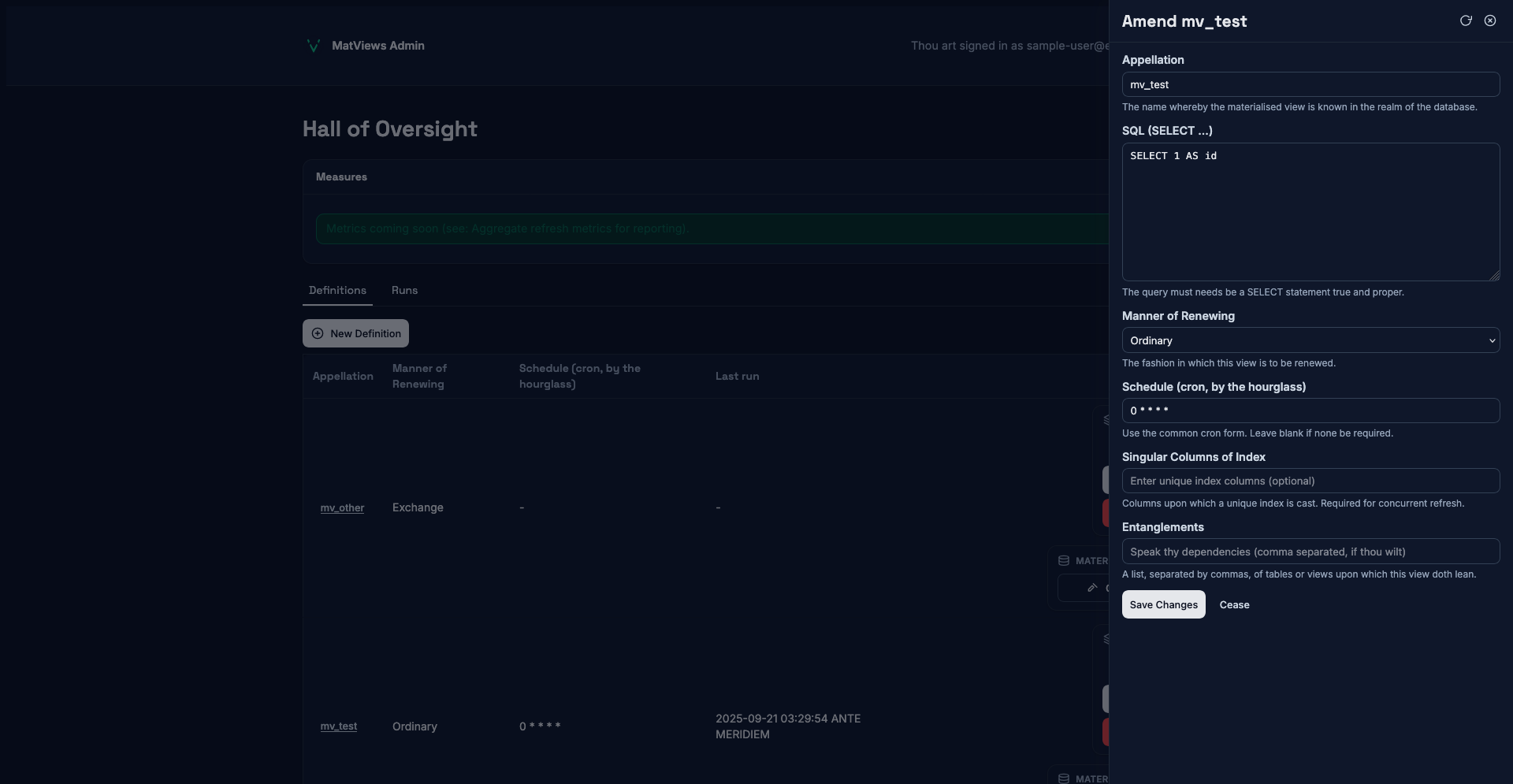Click the chevron of the Ordinary select box

click(x=1492, y=340)
